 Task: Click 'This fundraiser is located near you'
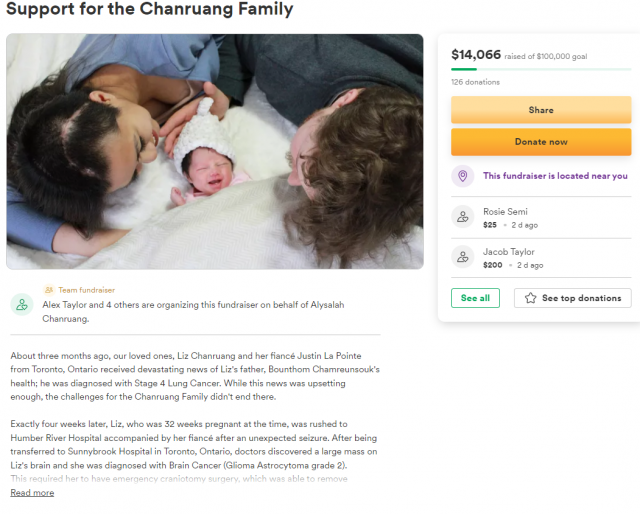point(555,176)
